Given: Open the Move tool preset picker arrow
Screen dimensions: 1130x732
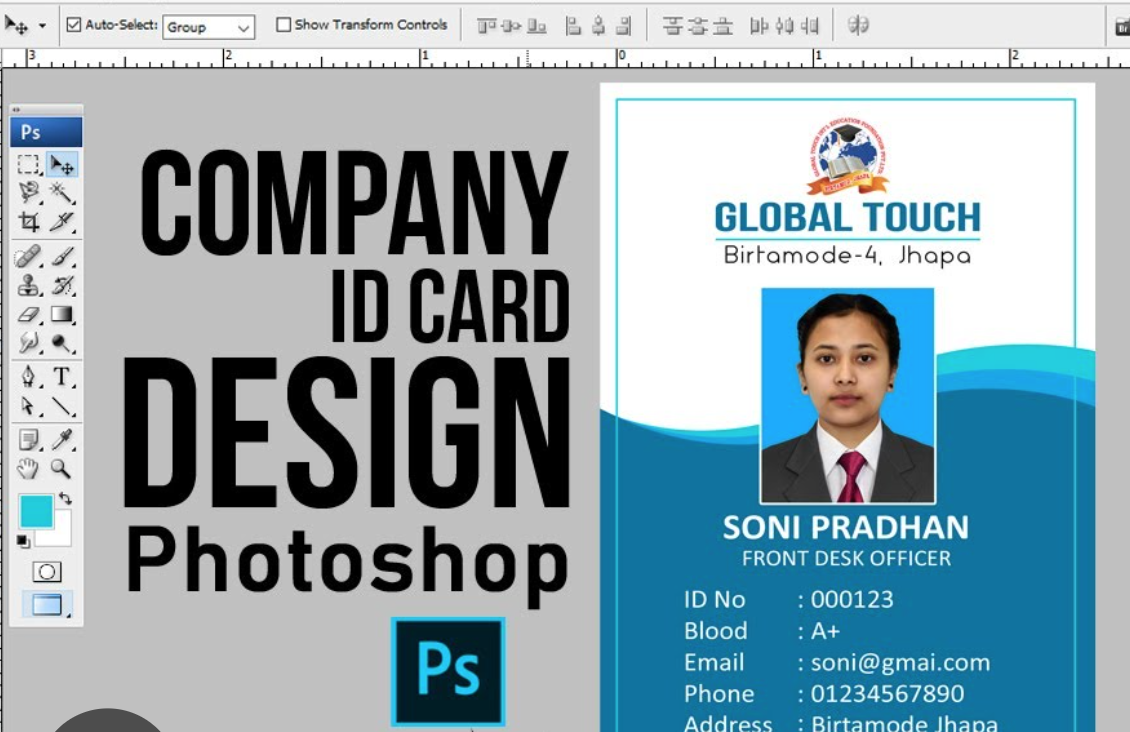Looking at the screenshot, I should (x=43, y=26).
